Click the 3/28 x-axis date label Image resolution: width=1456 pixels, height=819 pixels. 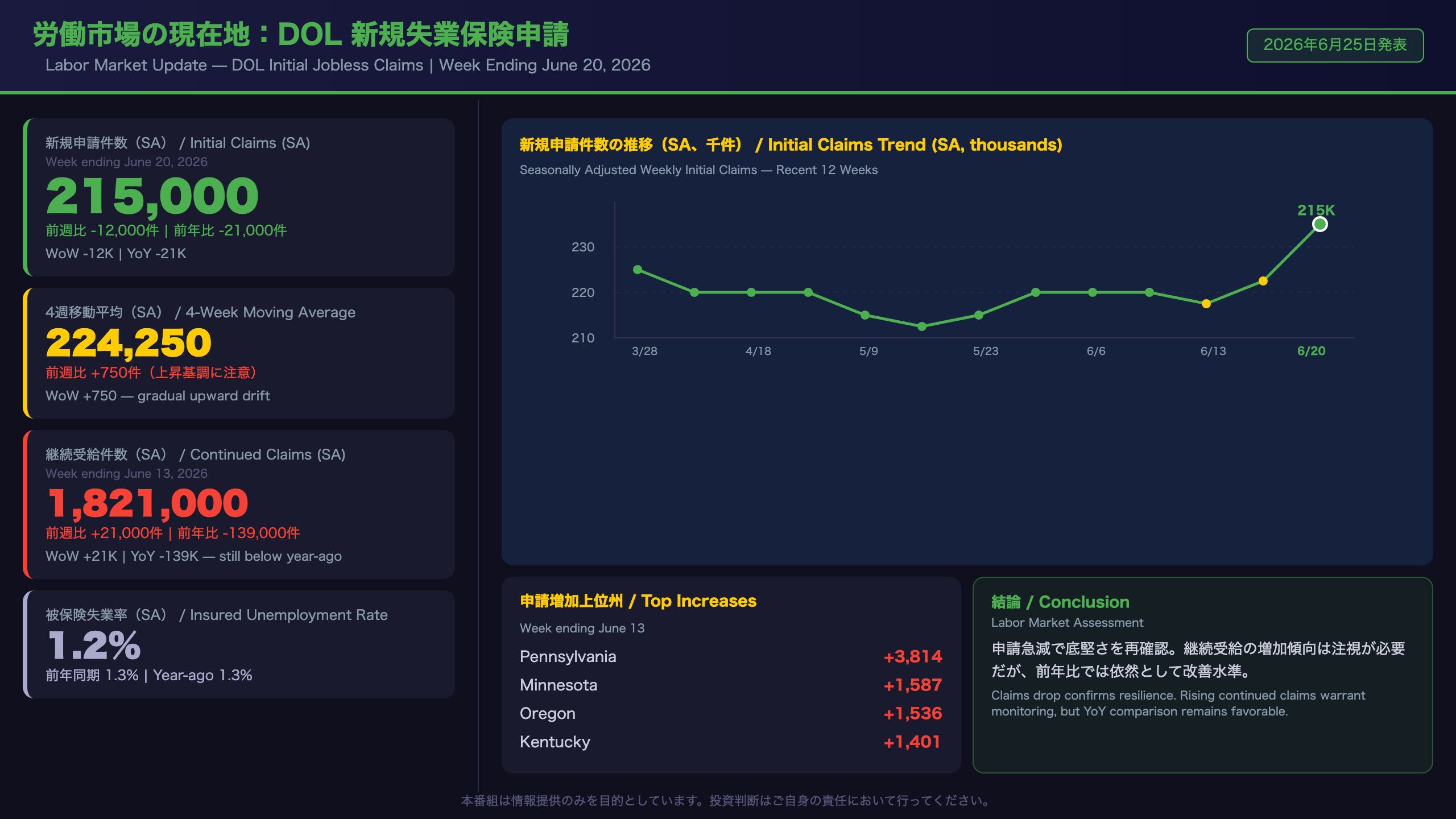644,351
